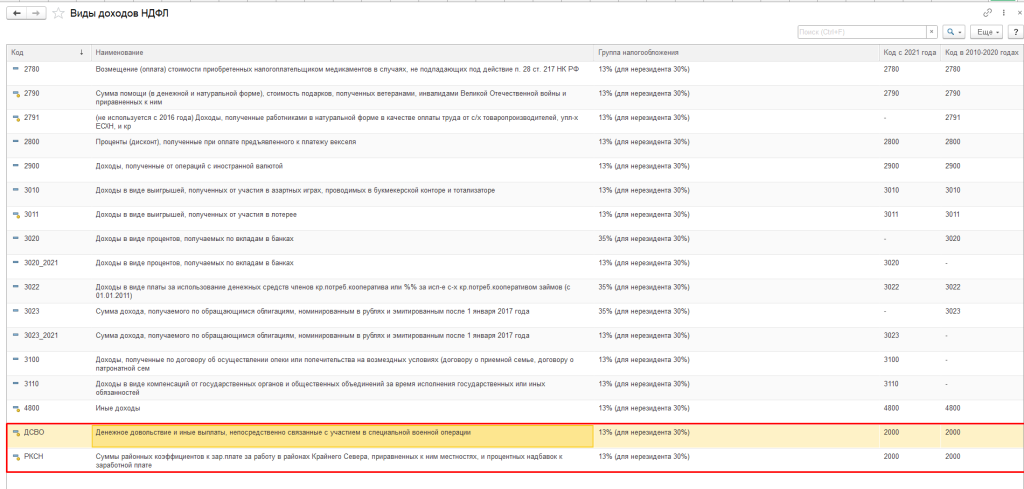Click the Код с 2021 года header
Viewport: 1024px width, 489px height.
[909, 51]
